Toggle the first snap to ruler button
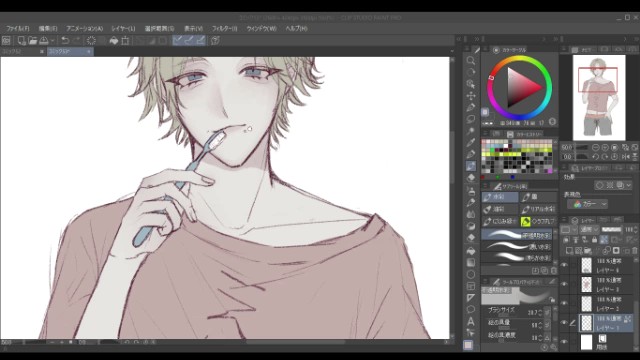 (x=178, y=40)
